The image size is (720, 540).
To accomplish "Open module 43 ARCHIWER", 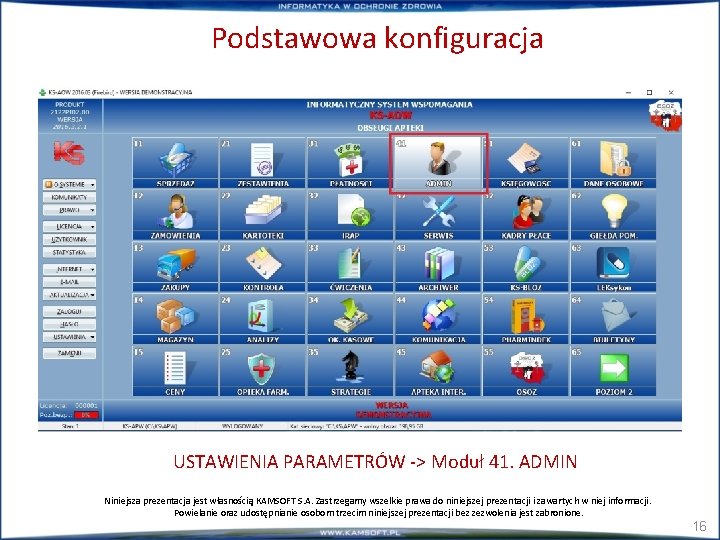I will 439,267.
